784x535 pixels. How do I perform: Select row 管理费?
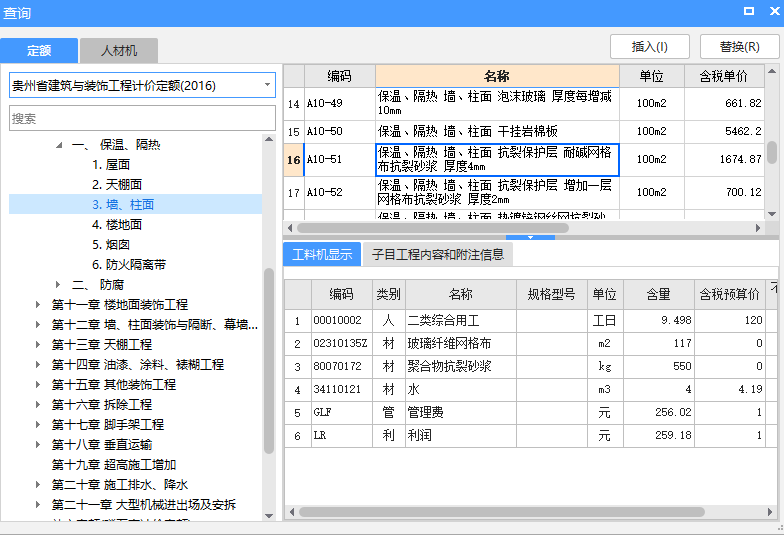point(530,412)
